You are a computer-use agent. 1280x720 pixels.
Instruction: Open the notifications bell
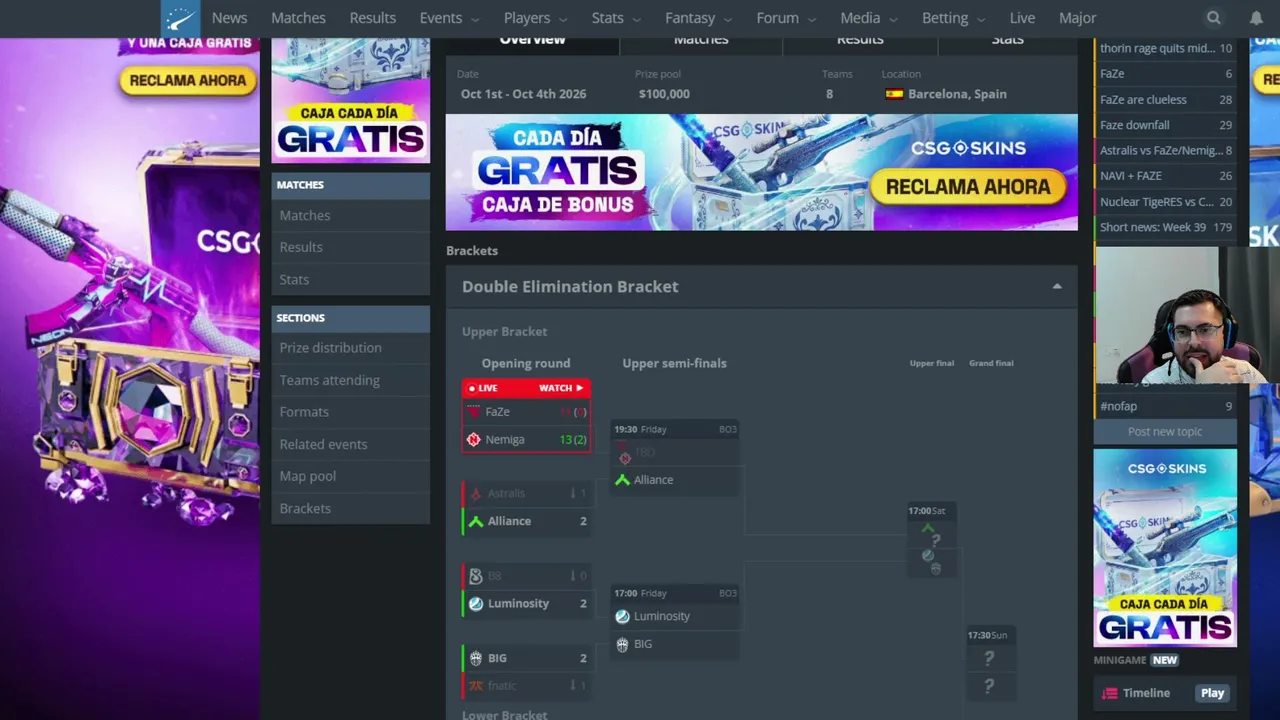coord(1256,18)
